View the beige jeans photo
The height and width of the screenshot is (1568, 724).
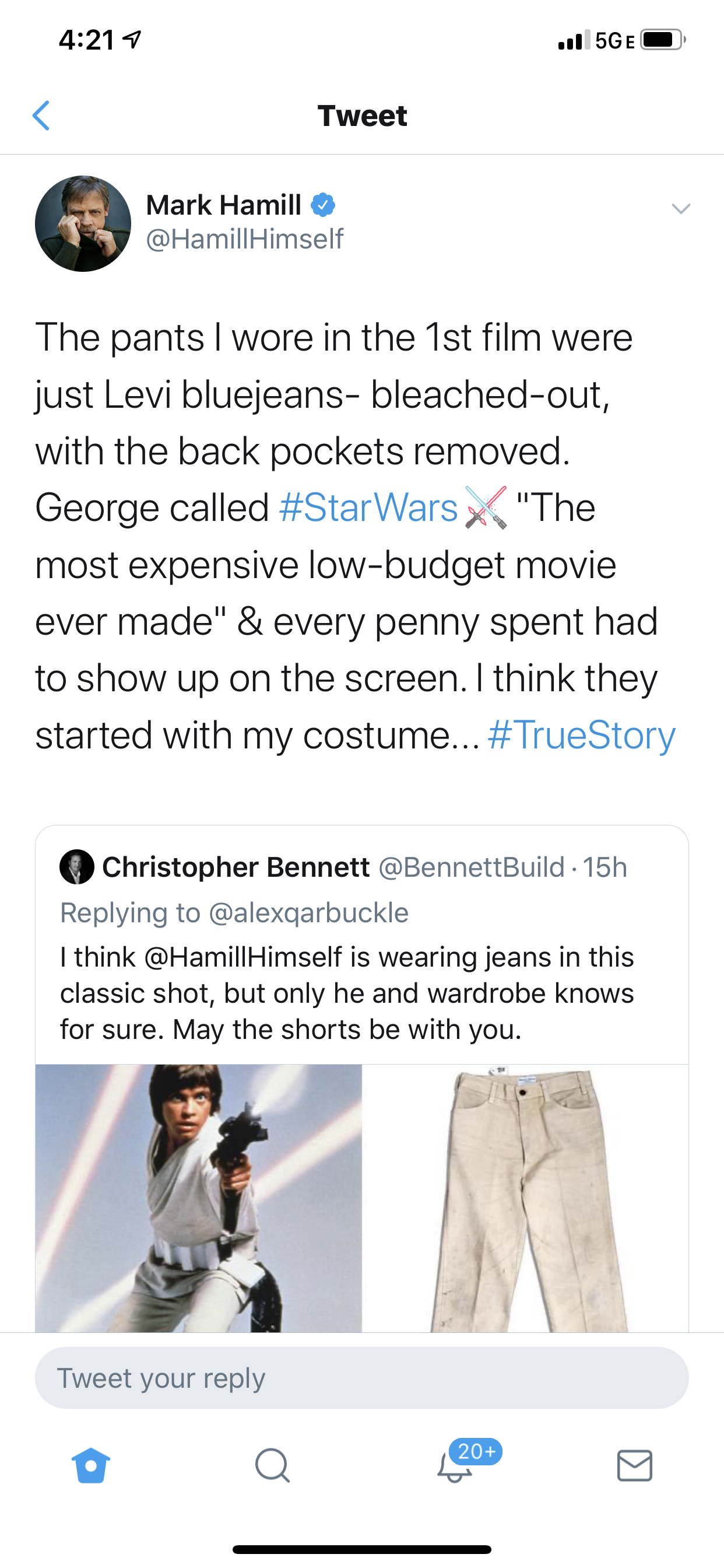526,1198
